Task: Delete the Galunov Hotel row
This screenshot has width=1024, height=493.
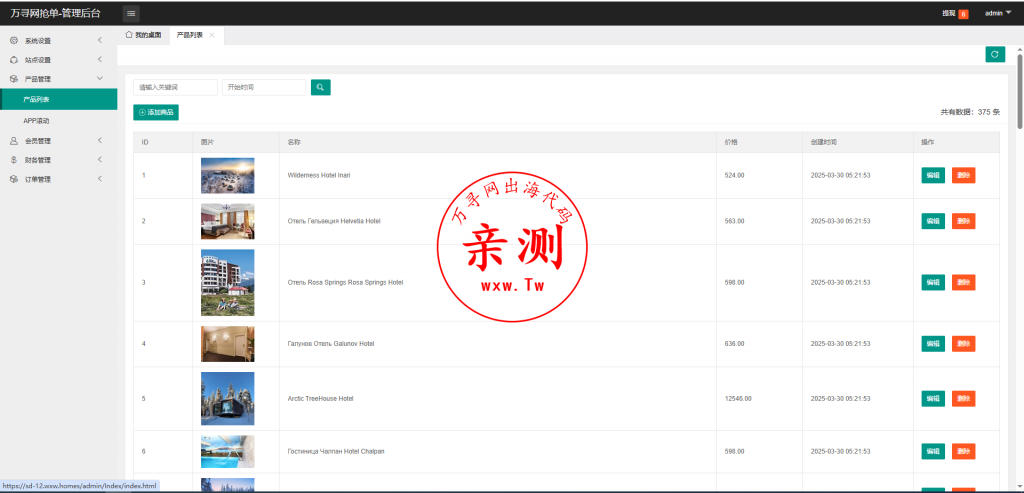Action: click(x=963, y=344)
